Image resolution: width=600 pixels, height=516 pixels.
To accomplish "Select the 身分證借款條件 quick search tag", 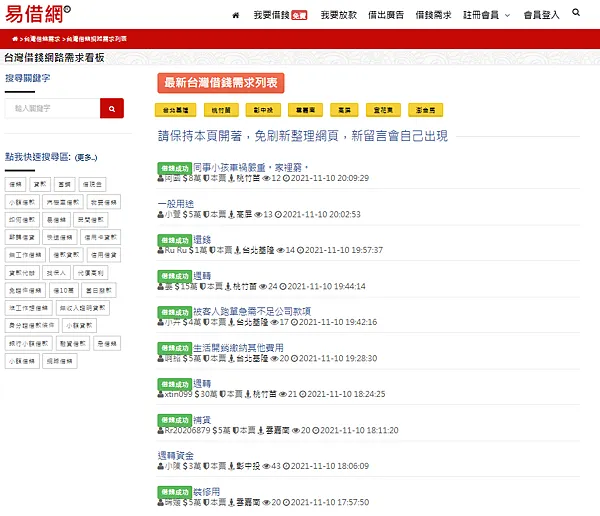I will click(32, 326).
